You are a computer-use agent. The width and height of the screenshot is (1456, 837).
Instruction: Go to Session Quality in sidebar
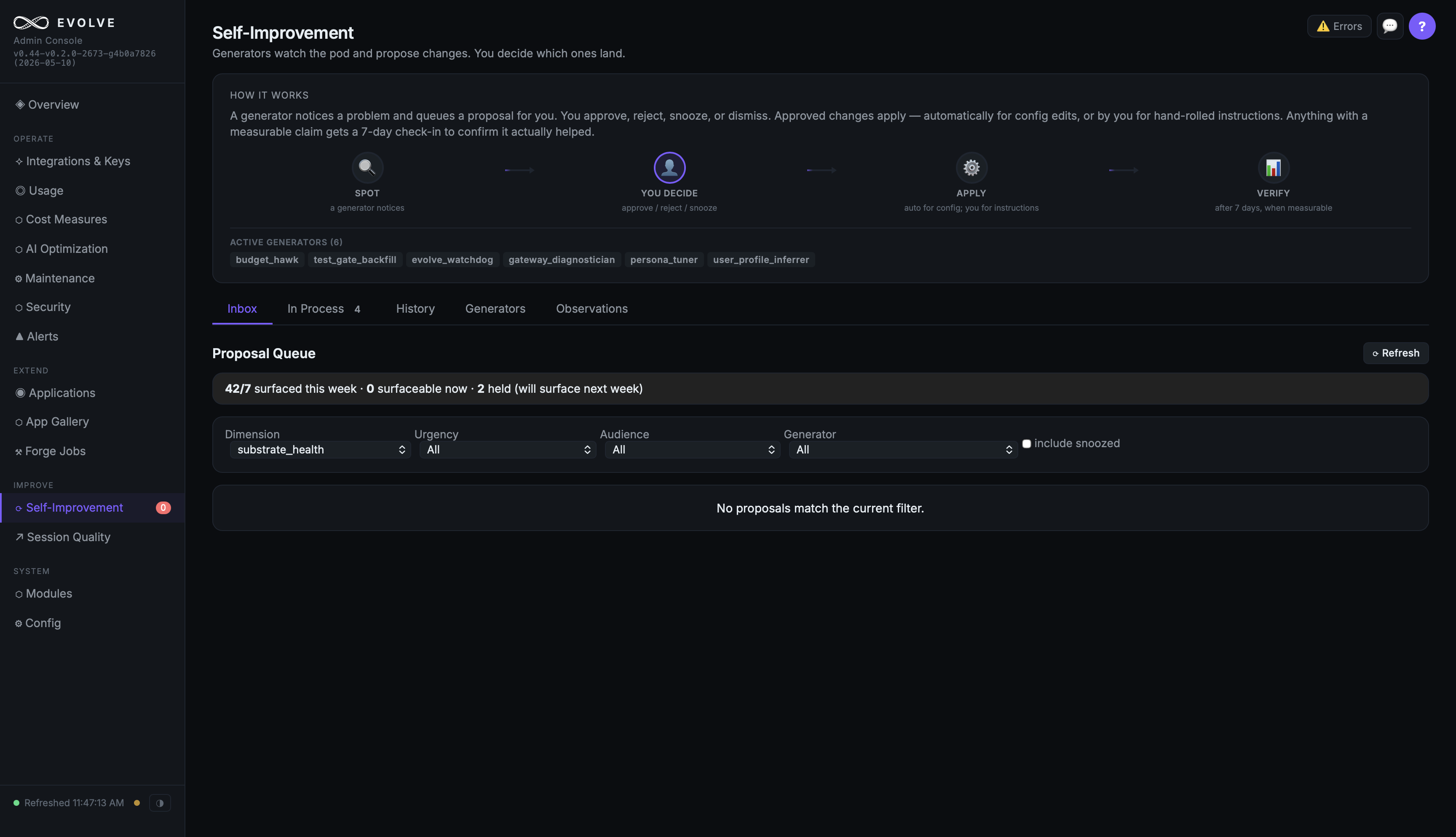point(63,537)
